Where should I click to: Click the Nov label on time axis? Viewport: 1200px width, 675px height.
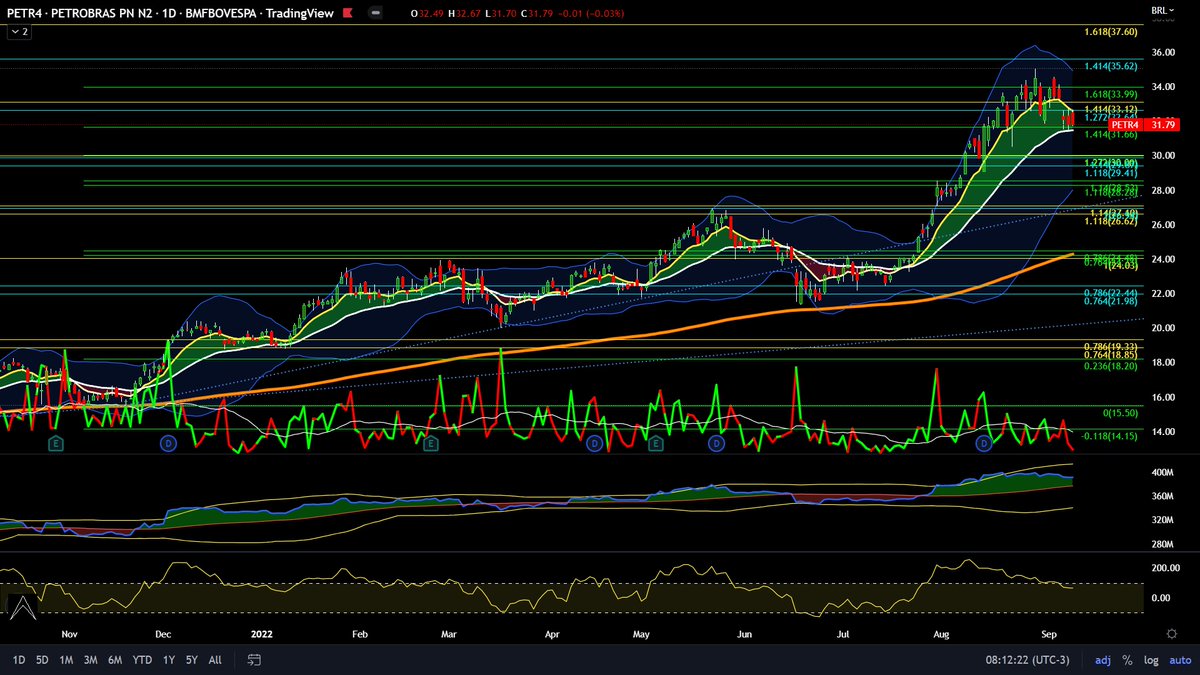tap(68, 633)
